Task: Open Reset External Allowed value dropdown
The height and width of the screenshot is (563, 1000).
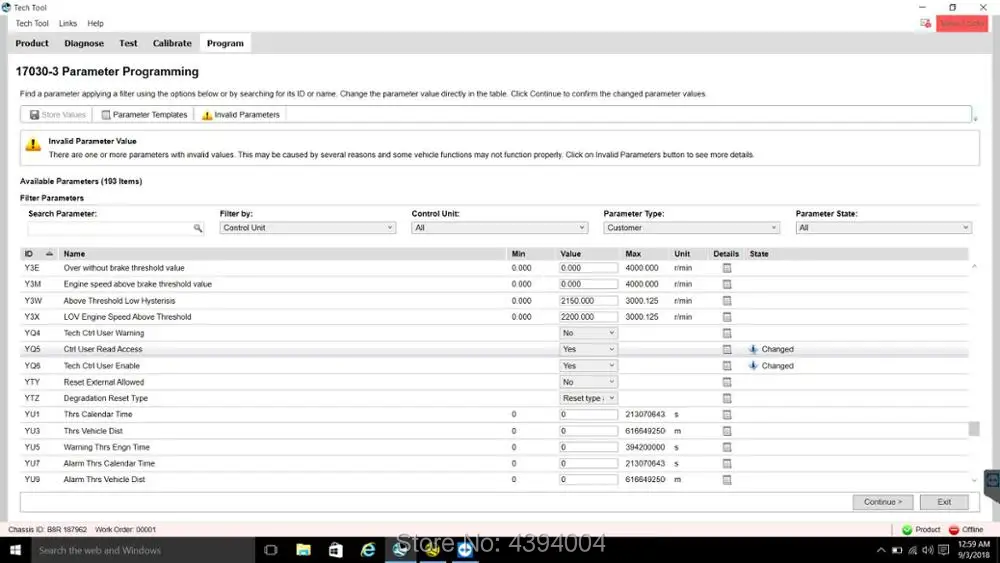Action: tap(588, 382)
